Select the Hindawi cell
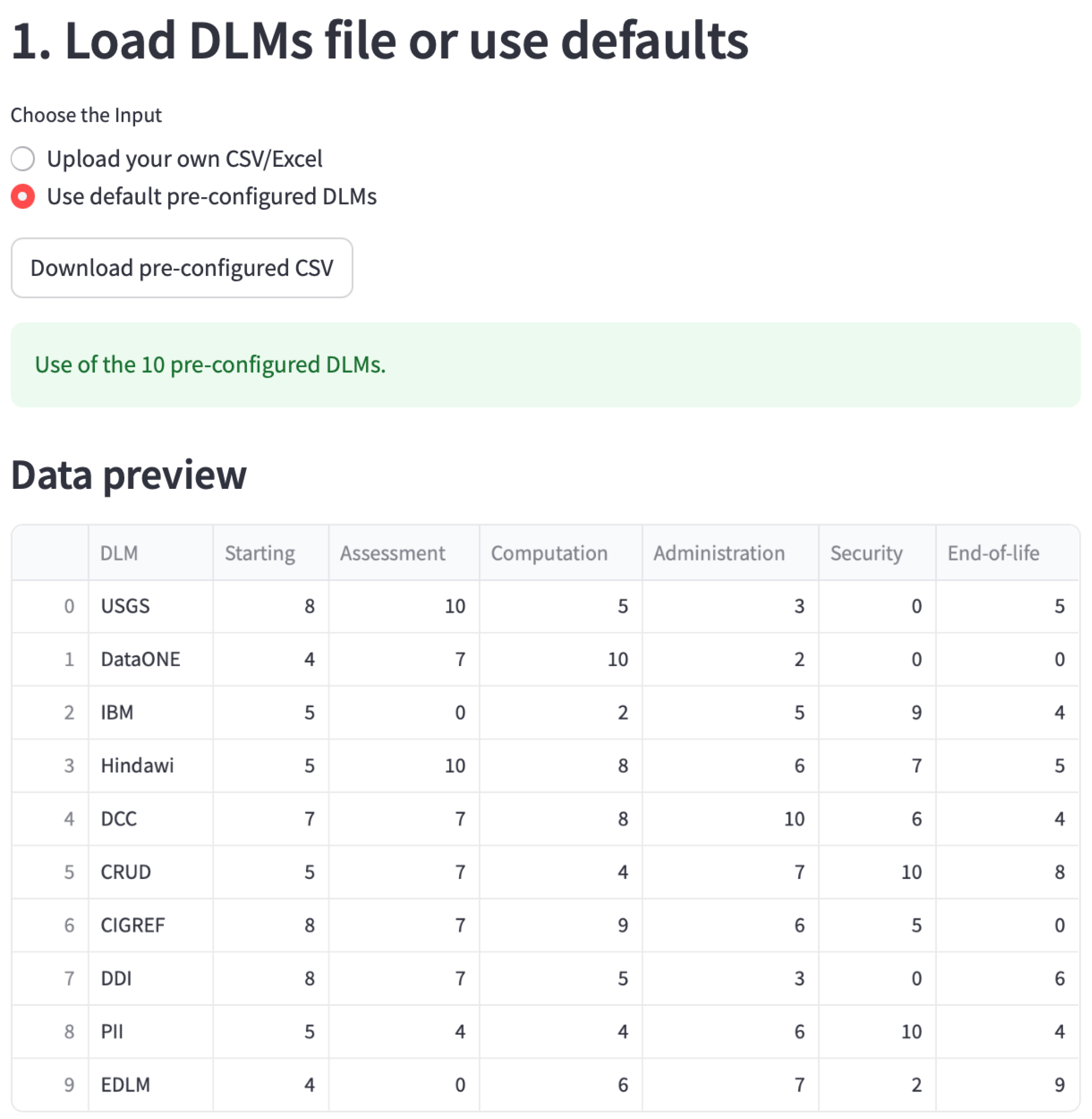This screenshot has width=1092, height=1119. pyautogui.click(x=151, y=766)
